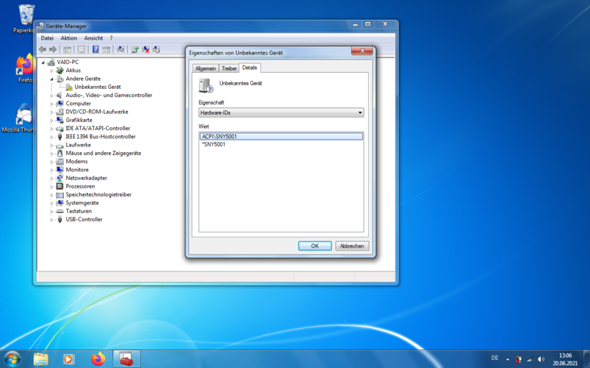The image size is (590, 368).
Task: Open the Datei menu
Action: click(x=47, y=38)
